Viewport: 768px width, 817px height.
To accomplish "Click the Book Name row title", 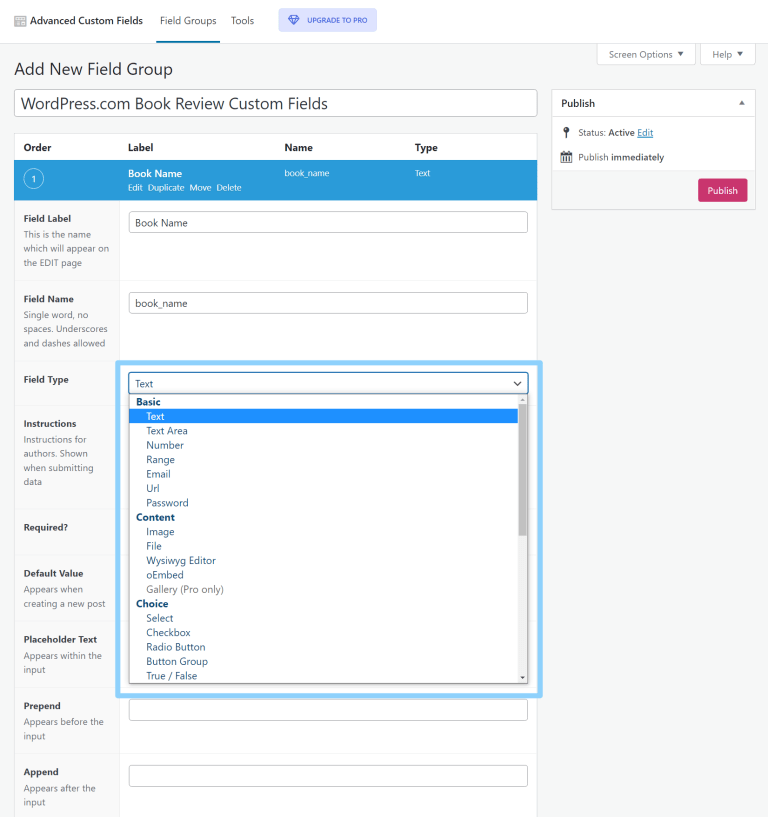I will point(155,174).
